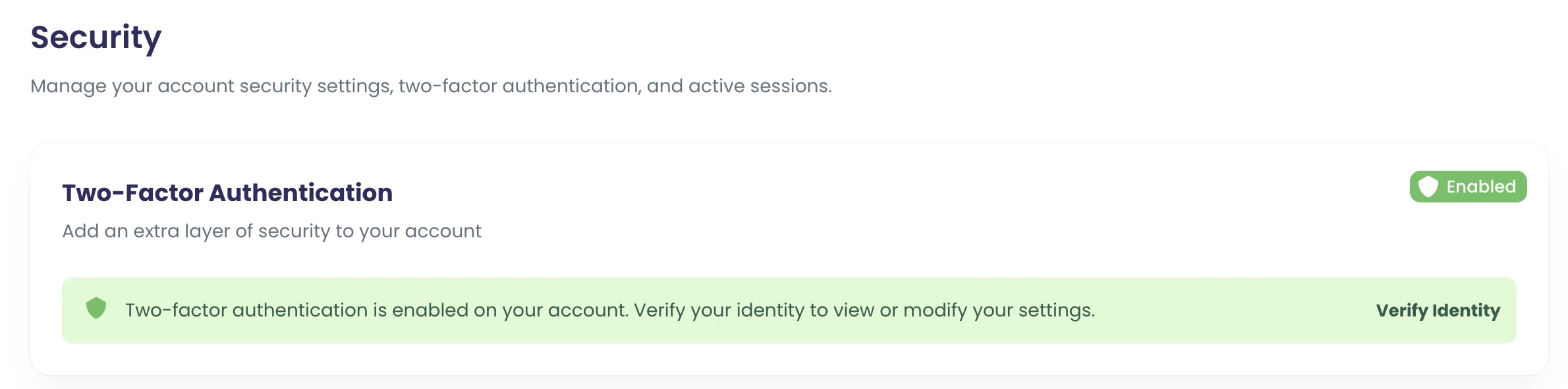
Task: Click the white shield icon in Enabled badge
Action: pyautogui.click(x=1428, y=187)
